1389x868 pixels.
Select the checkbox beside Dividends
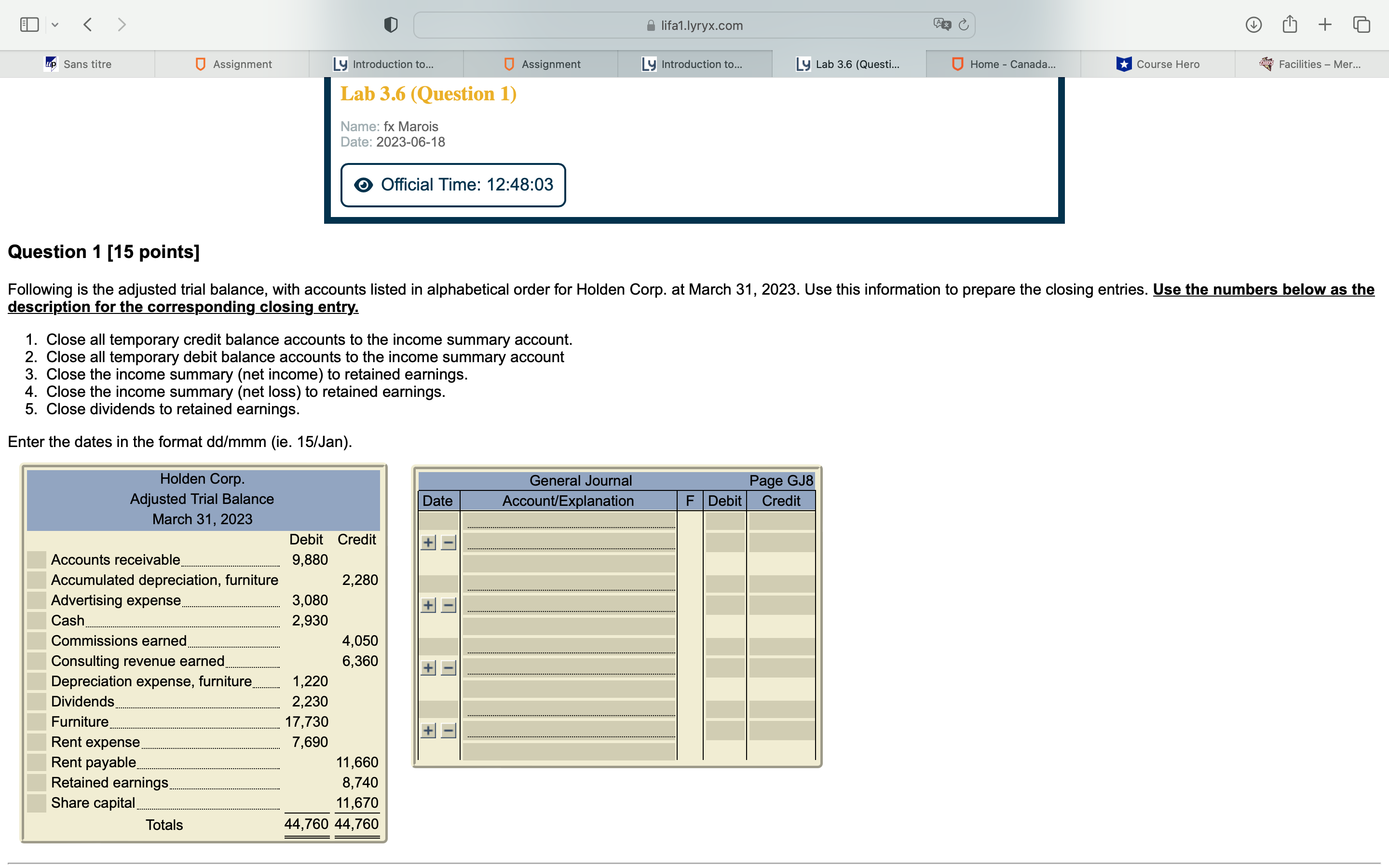36,701
